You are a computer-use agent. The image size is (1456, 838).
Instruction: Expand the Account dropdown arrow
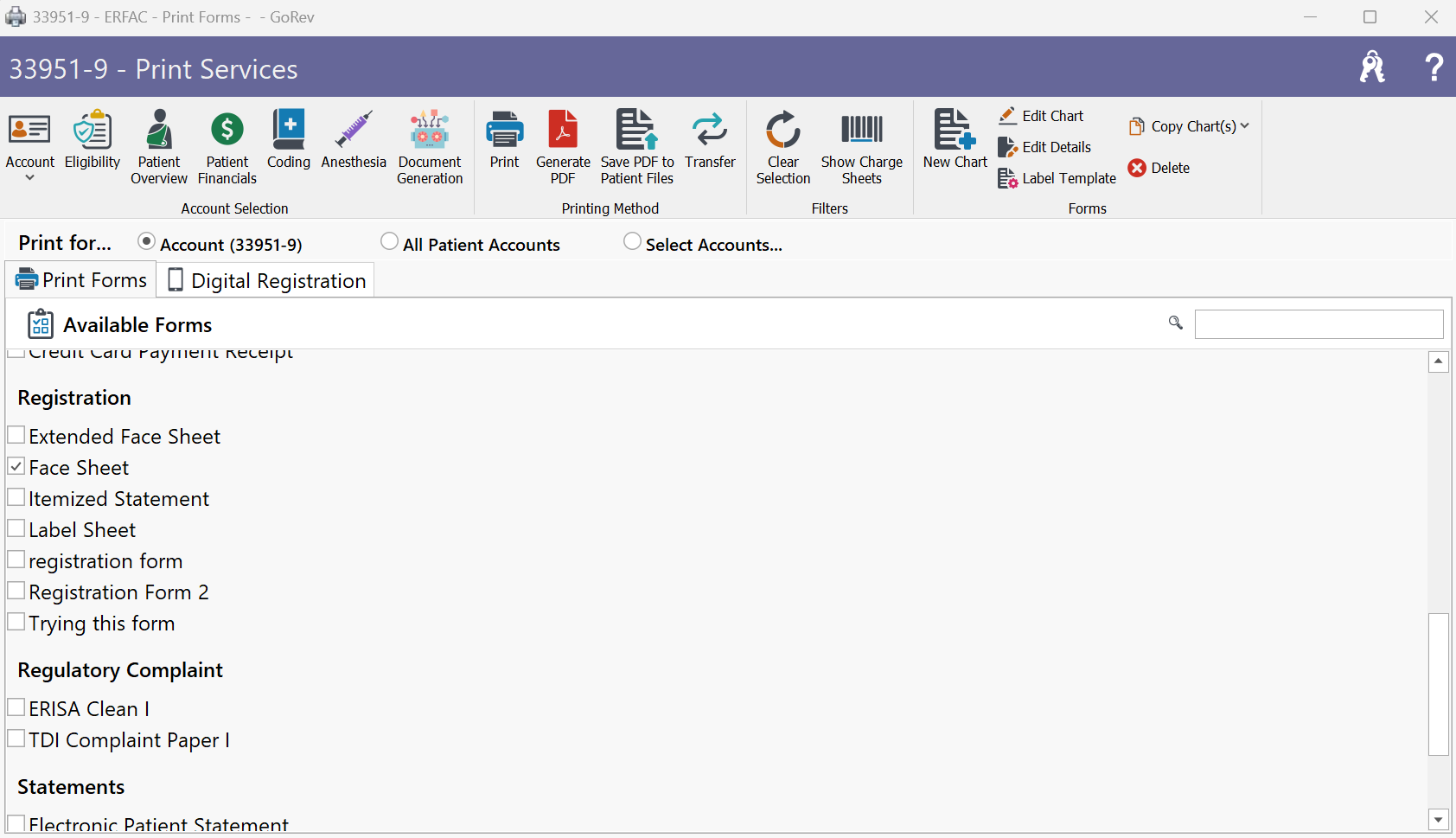click(30, 178)
